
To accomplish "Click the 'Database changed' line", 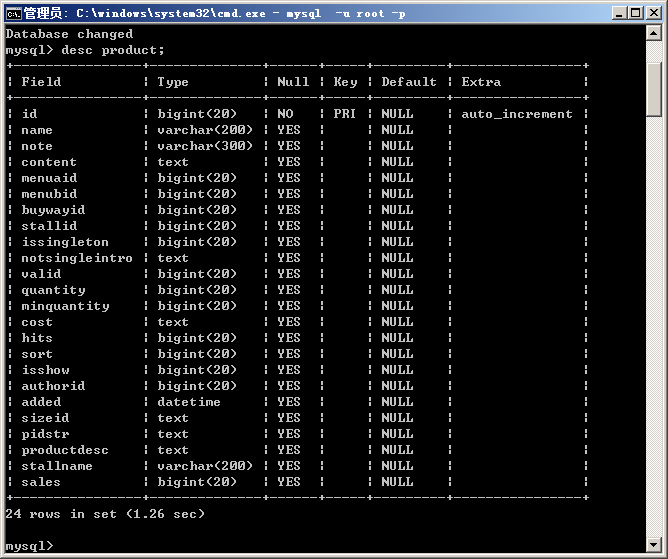I will 69,34.
